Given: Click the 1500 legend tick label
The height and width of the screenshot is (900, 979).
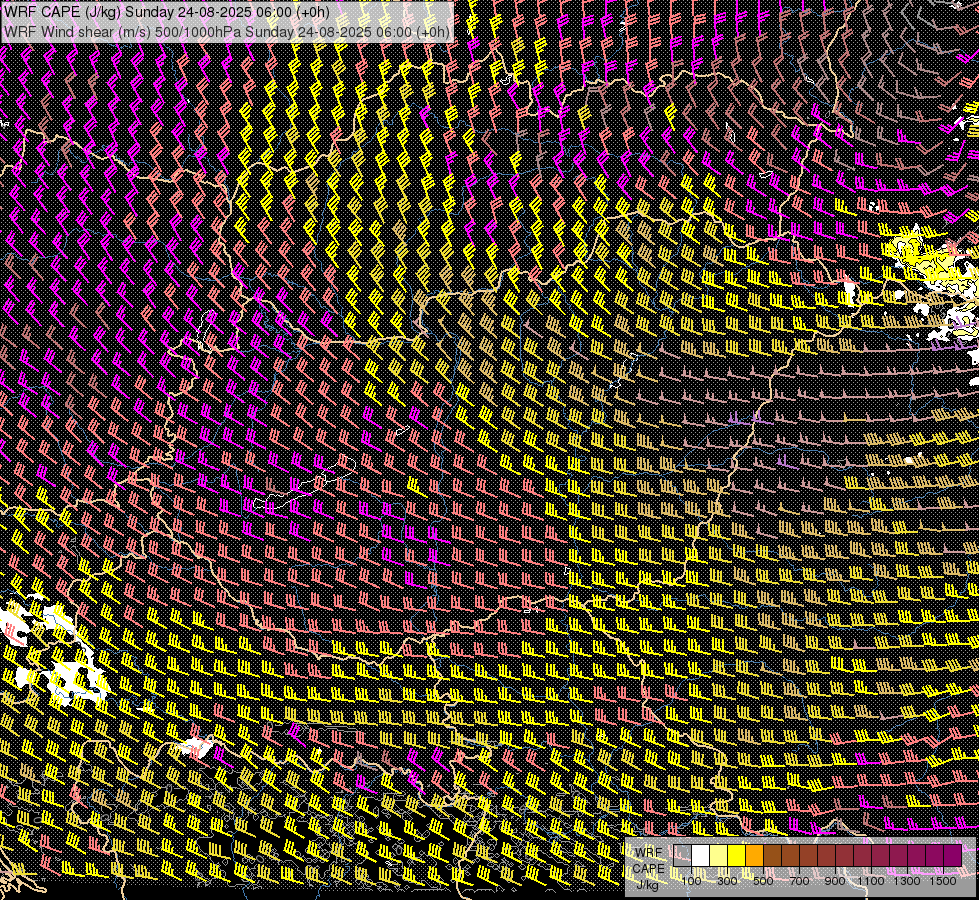Looking at the screenshot, I should click(943, 881).
